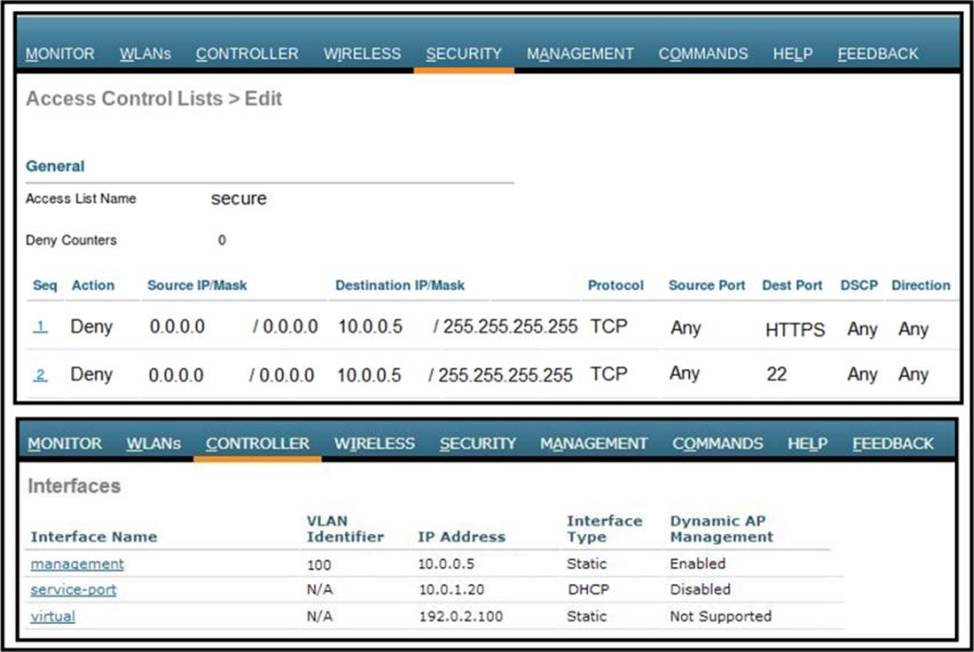The image size is (974, 652).
Task: Click the highlighted SECURITY tab in upper menu bar
Action: 463,54
